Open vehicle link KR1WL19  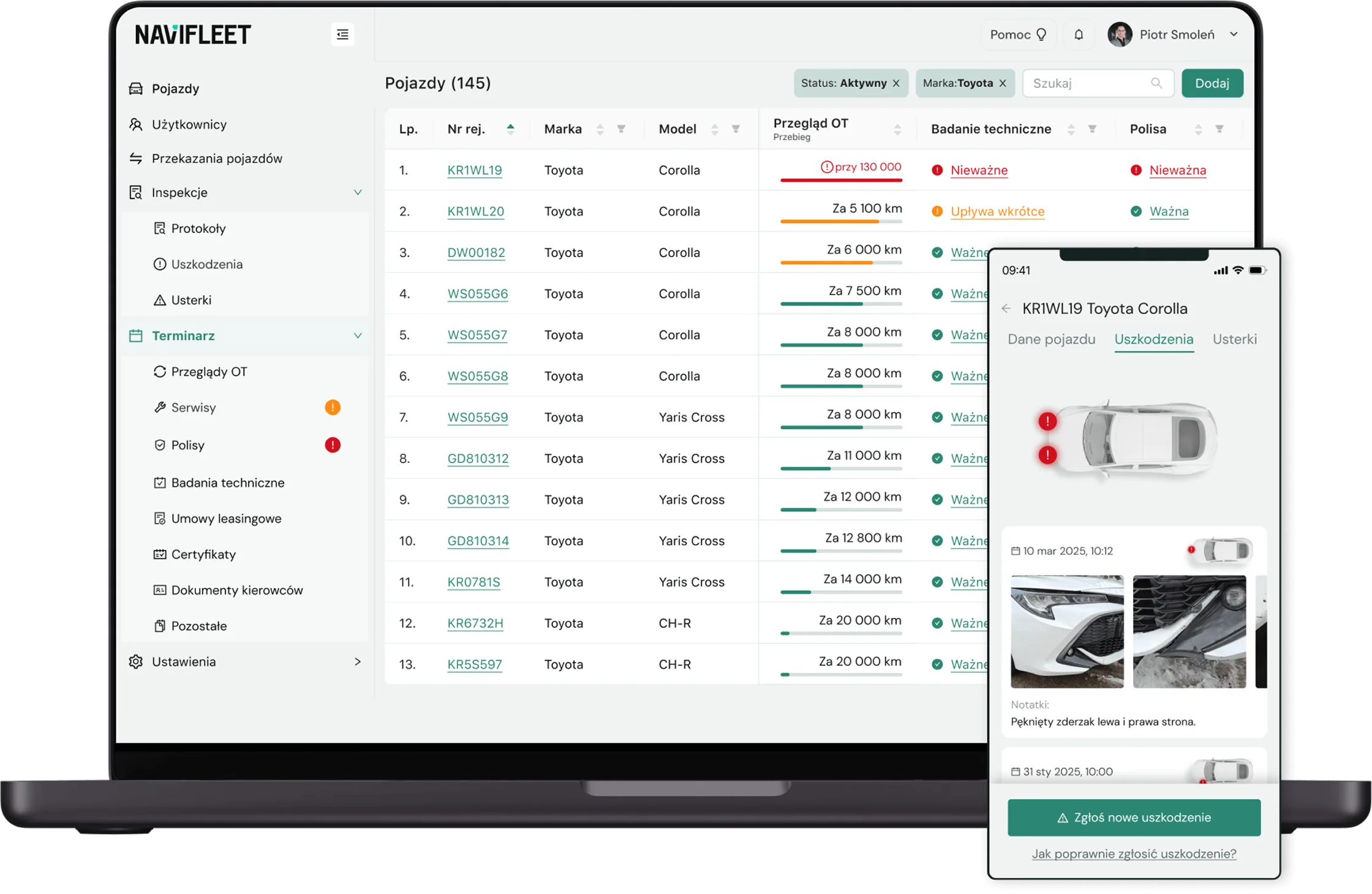(x=475, y=170)
